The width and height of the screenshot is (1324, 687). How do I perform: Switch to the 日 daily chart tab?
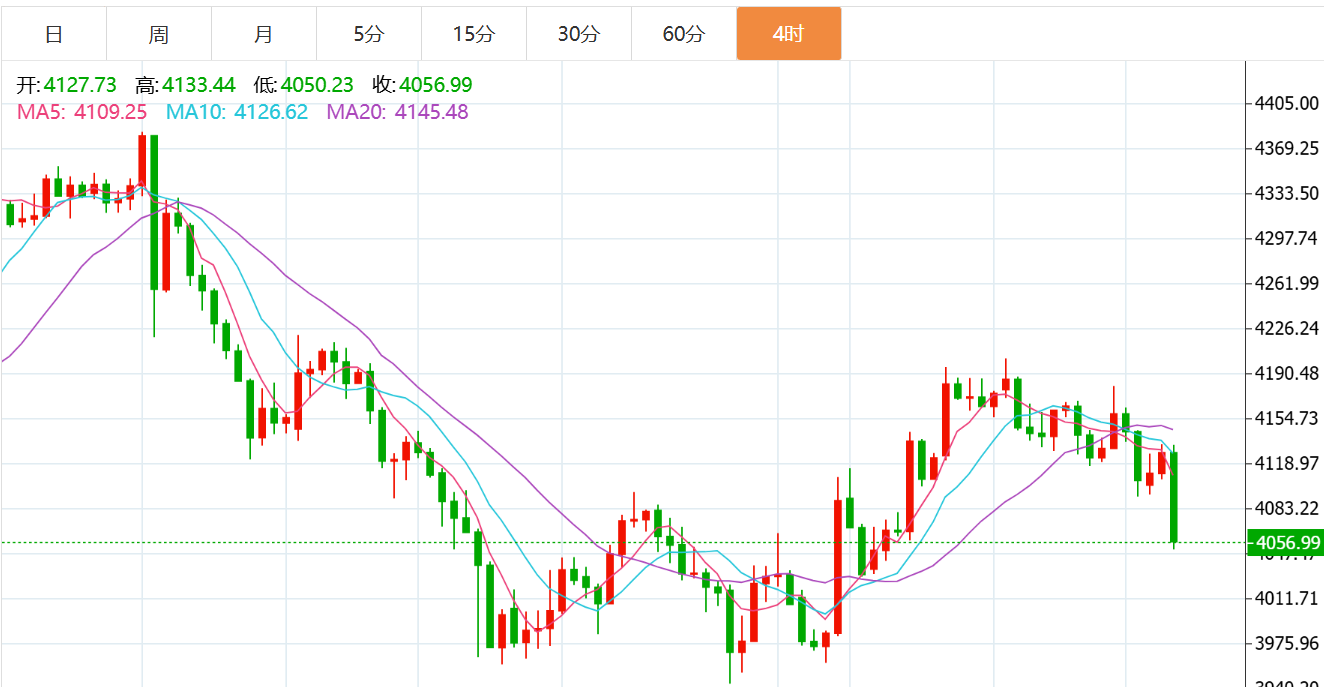(x=54, y=34)
